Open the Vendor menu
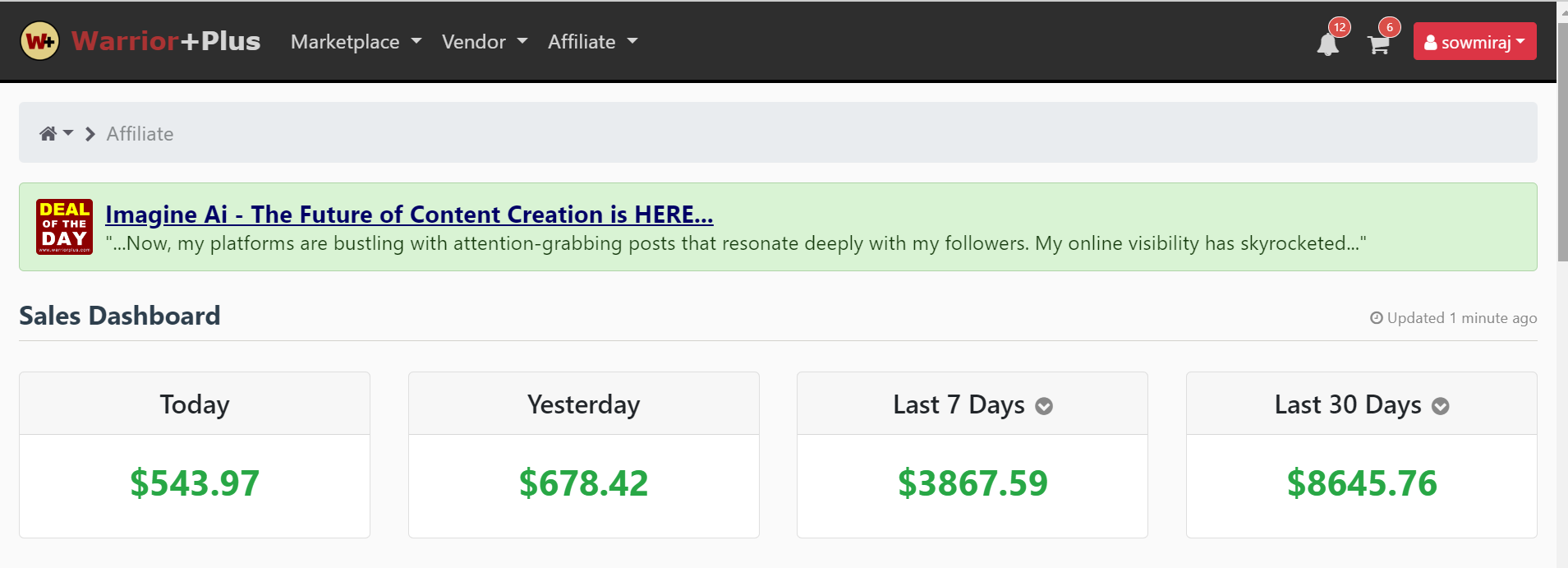Screen dimensions: 1568x568 [x=484, y=42]
